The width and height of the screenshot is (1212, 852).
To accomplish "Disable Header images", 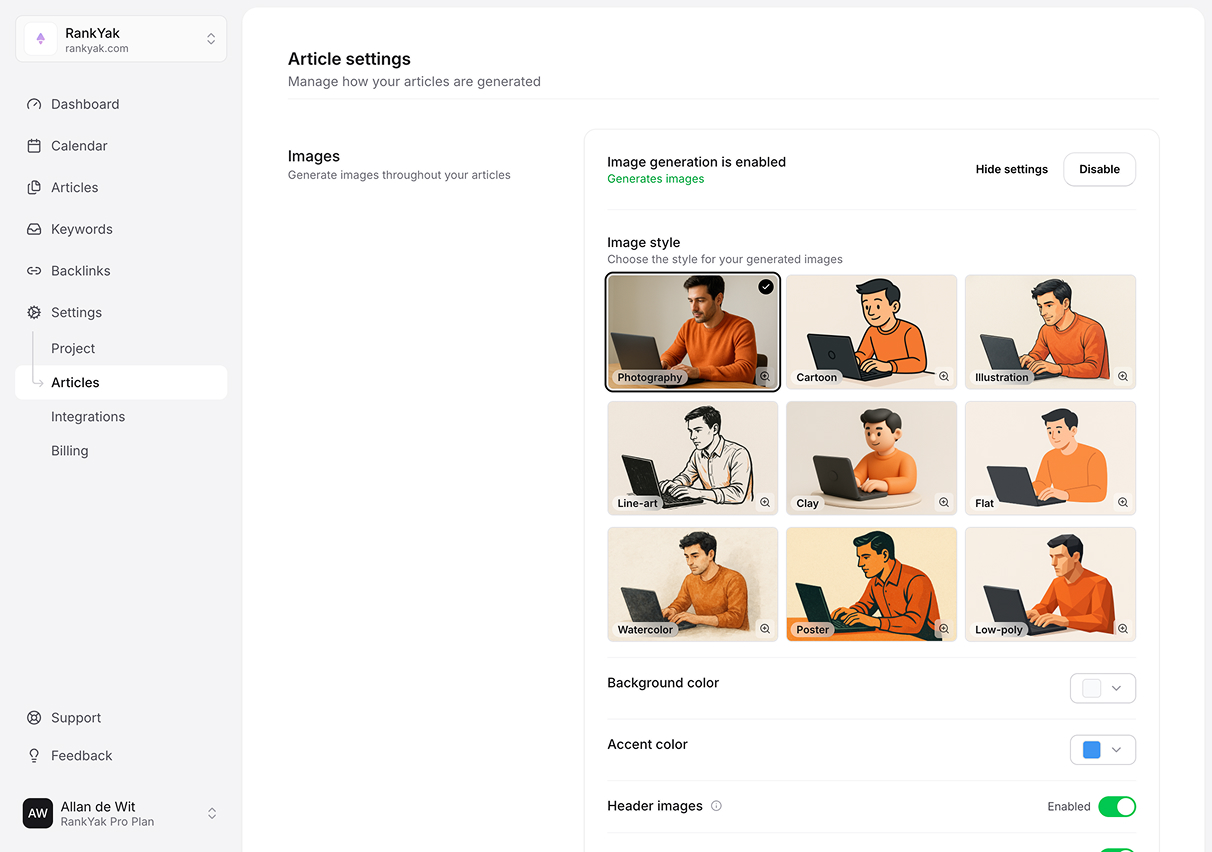I will [x=1117, y=806].
